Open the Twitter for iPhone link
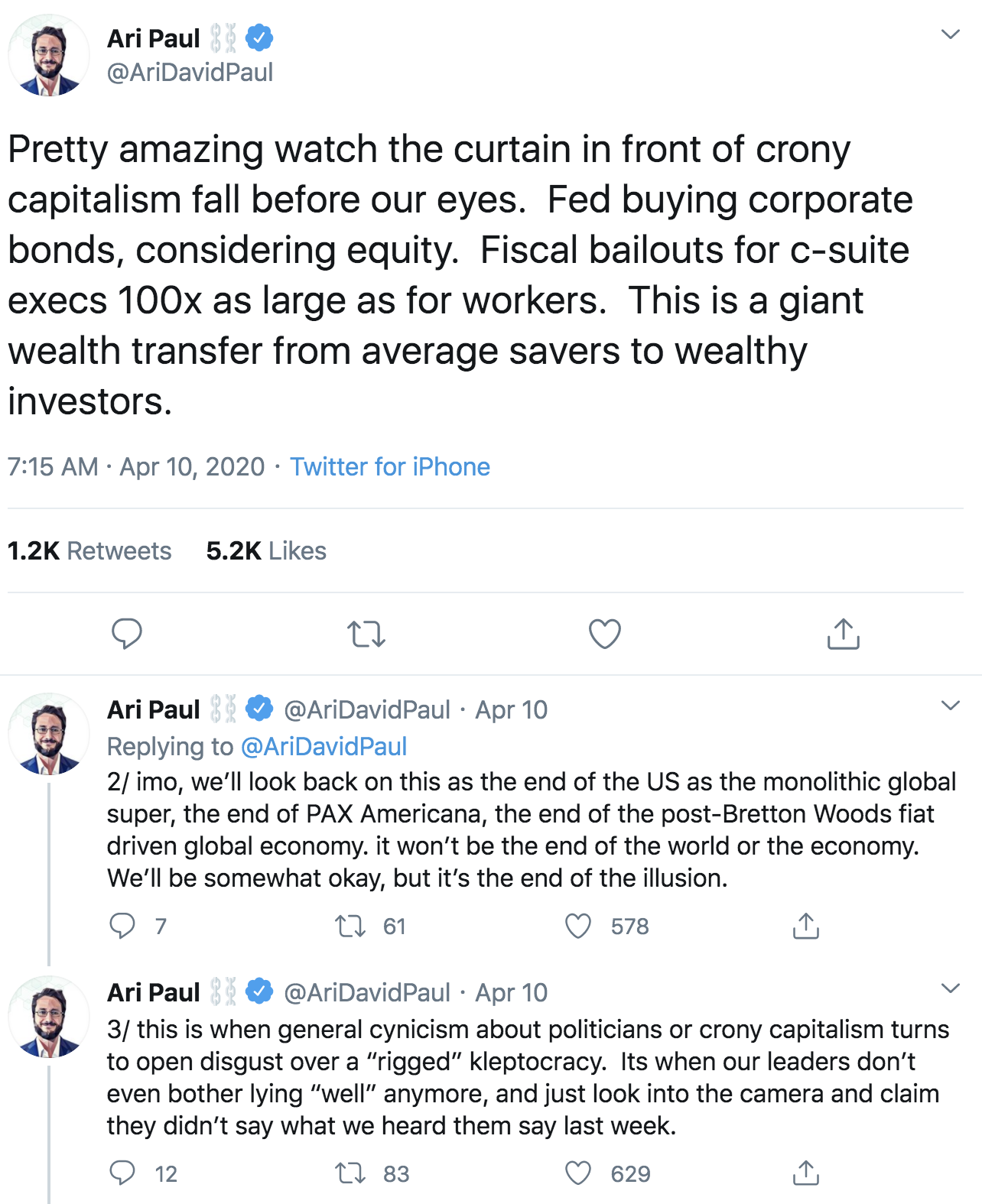 click(x=389, y=466)
